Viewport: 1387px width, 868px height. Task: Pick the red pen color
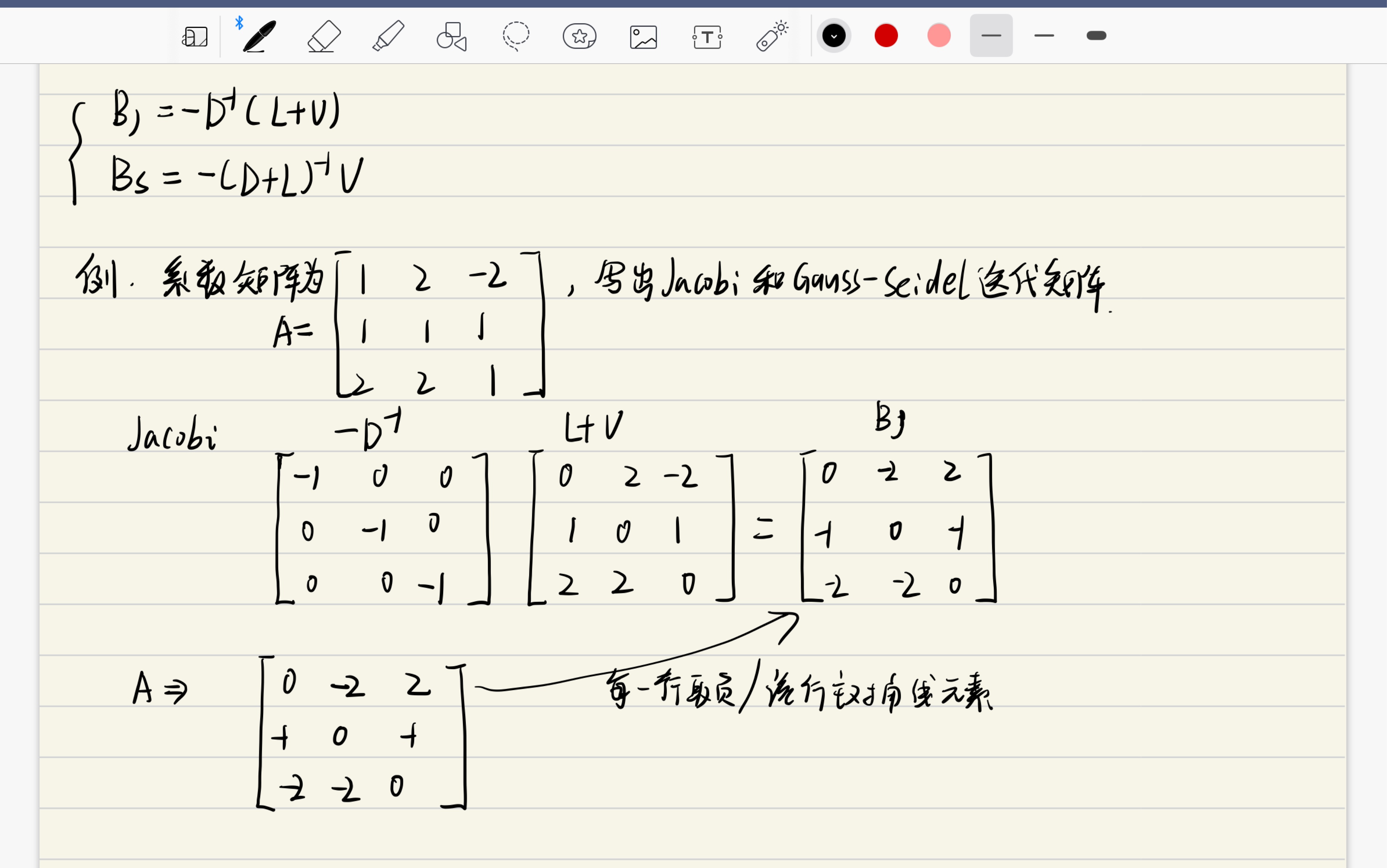coord(886,36)
